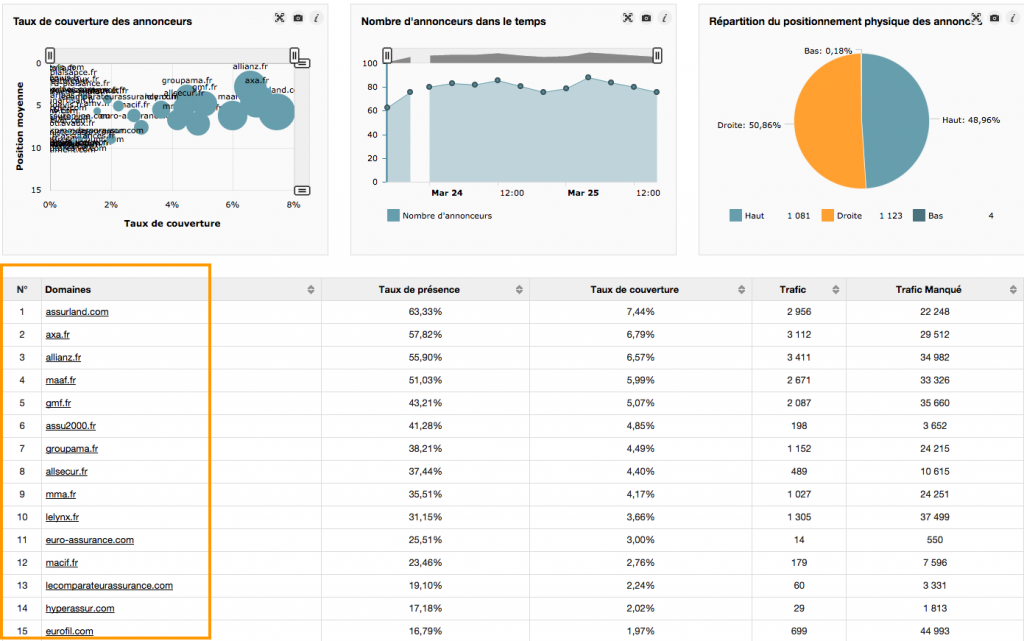Screen dimensions: 1024x641
Task: Open the allianz.fr domain link
Action: click(63, 358)
